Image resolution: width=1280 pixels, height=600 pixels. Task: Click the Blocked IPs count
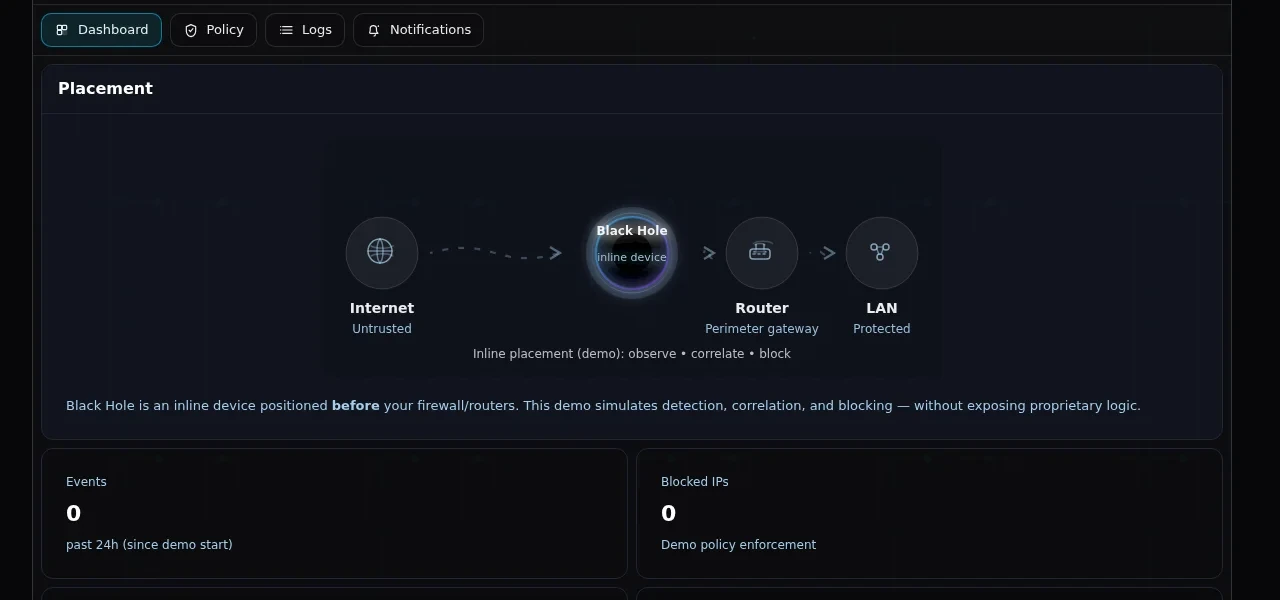point(668,513)
